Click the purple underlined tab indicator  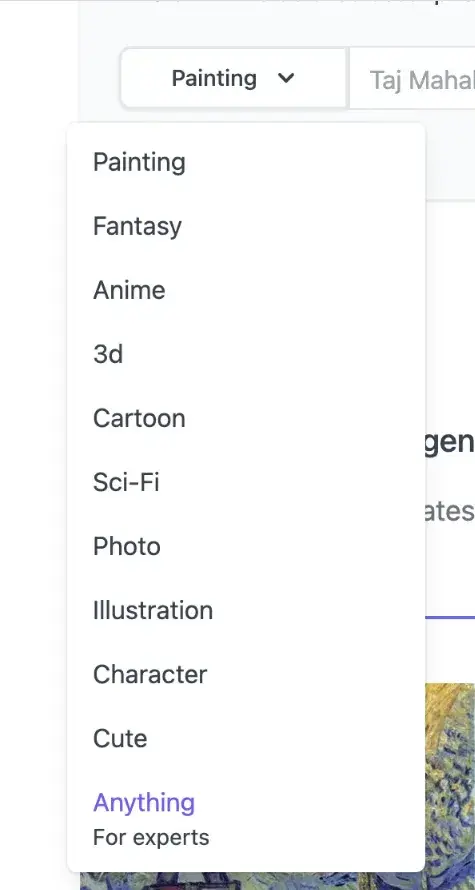coord(450,617)
